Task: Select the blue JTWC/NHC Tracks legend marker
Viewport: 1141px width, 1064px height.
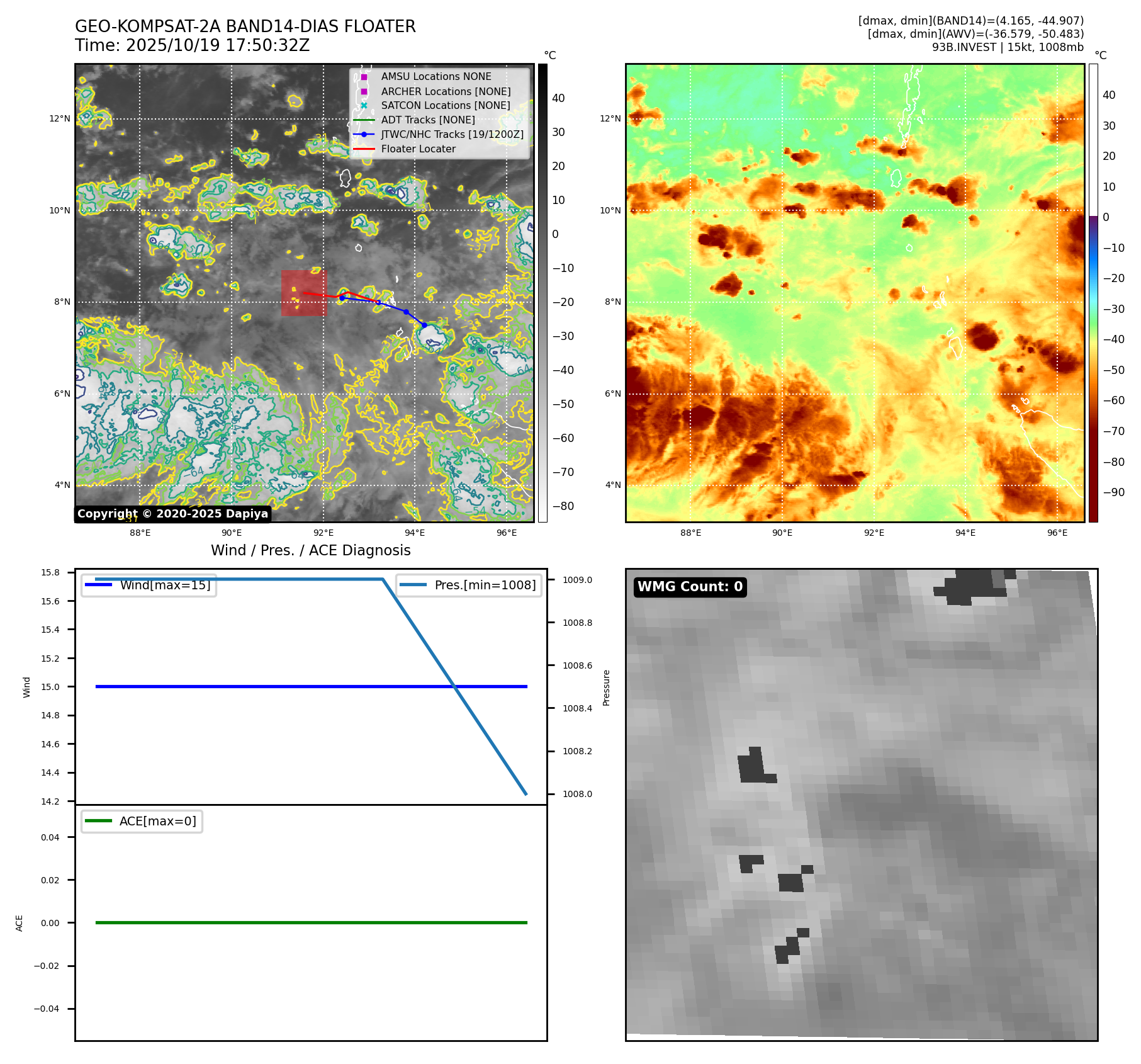Action: point(364,135)
